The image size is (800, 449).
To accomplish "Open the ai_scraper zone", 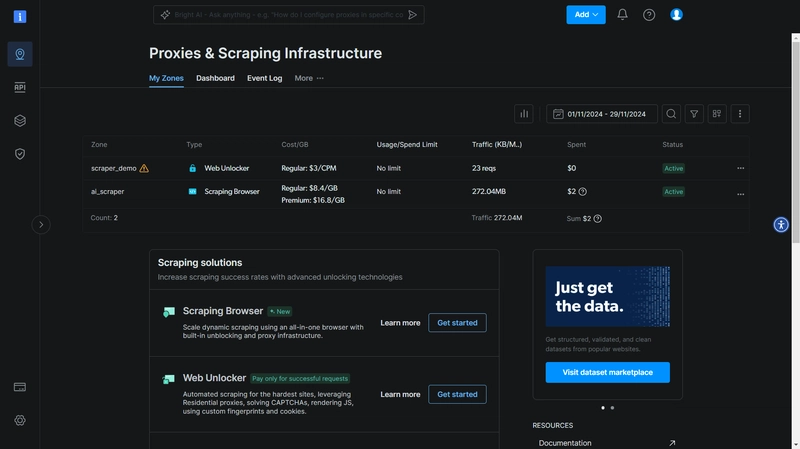I will click(108, 192).
